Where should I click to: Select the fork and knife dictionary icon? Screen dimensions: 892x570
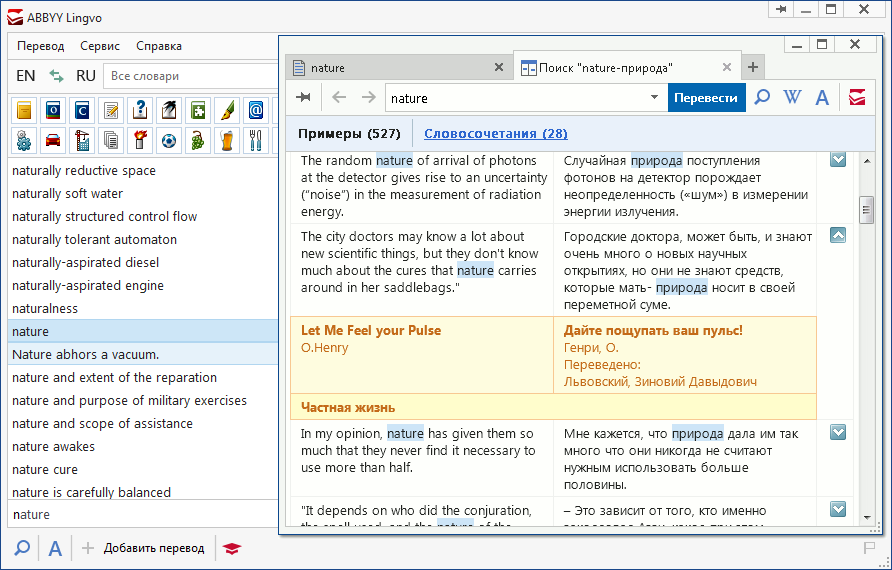pos(256,140)
